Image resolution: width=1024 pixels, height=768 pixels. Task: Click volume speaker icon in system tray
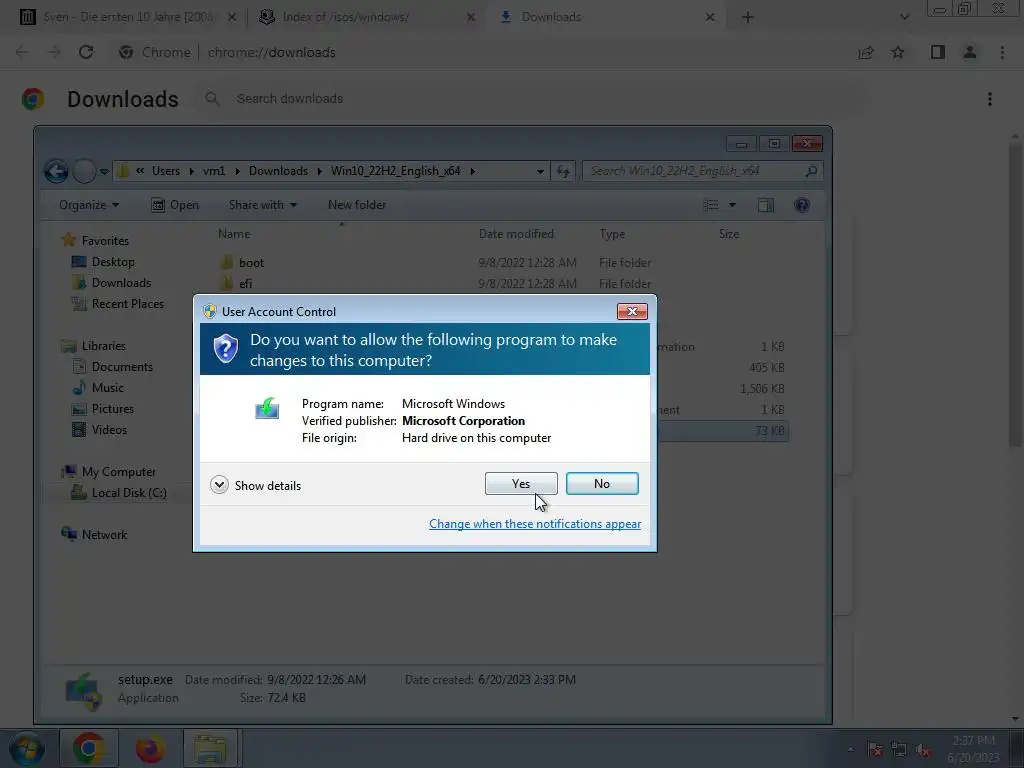923,750
